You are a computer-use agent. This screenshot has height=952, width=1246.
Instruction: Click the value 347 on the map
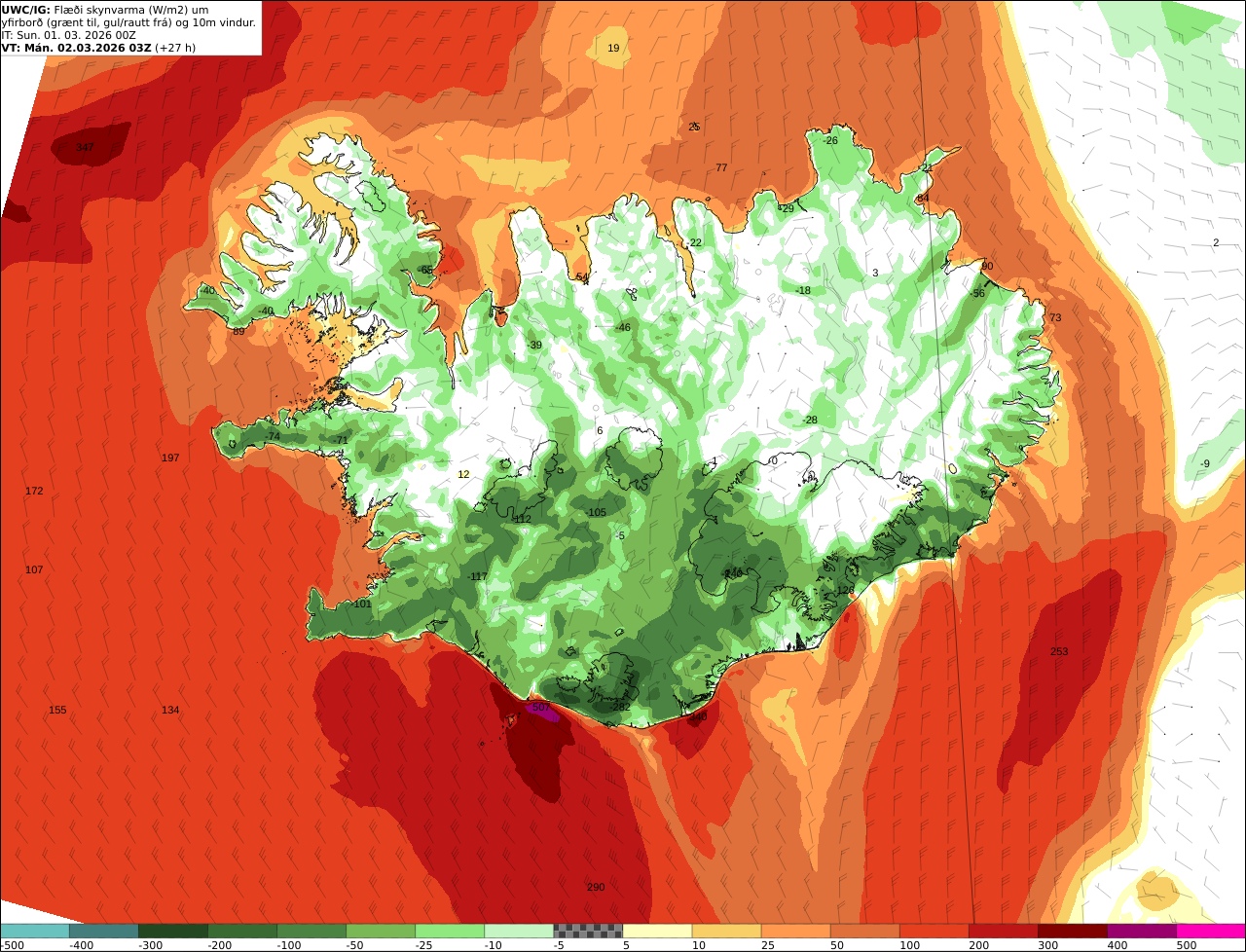85,148
